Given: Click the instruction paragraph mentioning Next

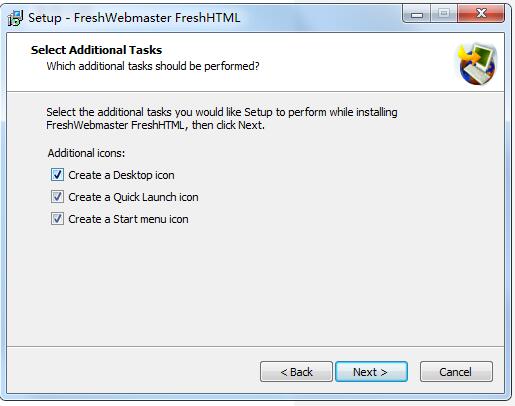Looking at the screenshot, I should pyautogui.click(x=222, y=119).
